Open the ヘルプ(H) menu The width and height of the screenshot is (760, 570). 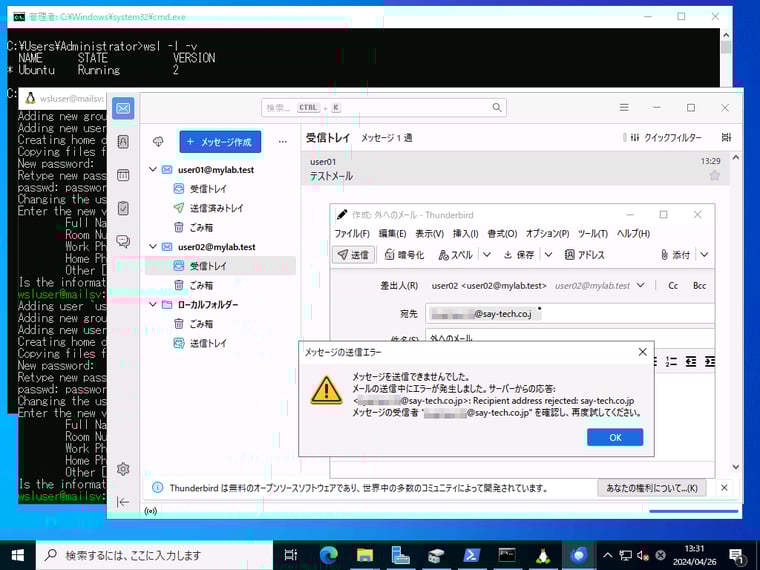click(x=633, y=234)
